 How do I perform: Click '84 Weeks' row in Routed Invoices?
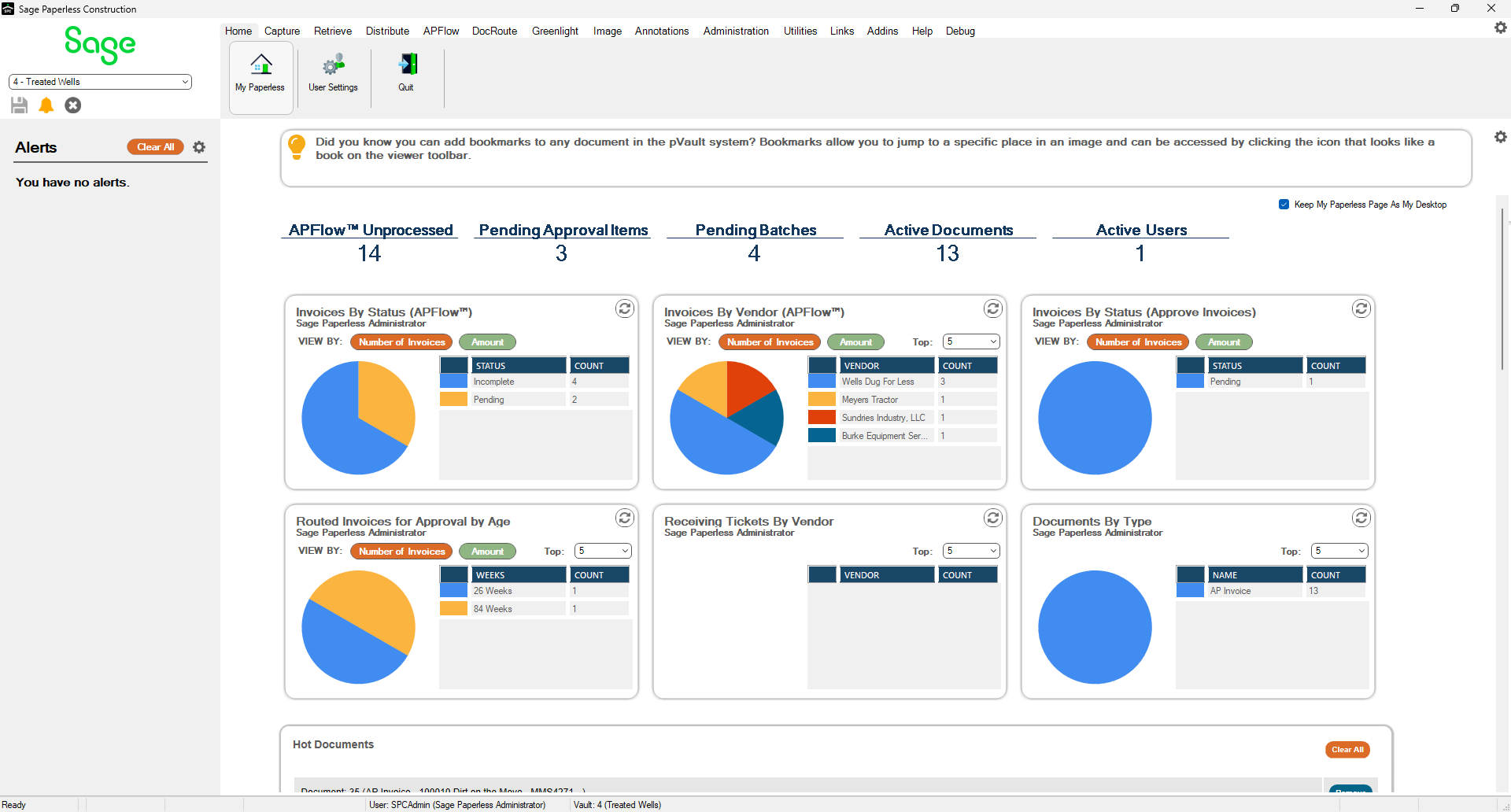534,609
